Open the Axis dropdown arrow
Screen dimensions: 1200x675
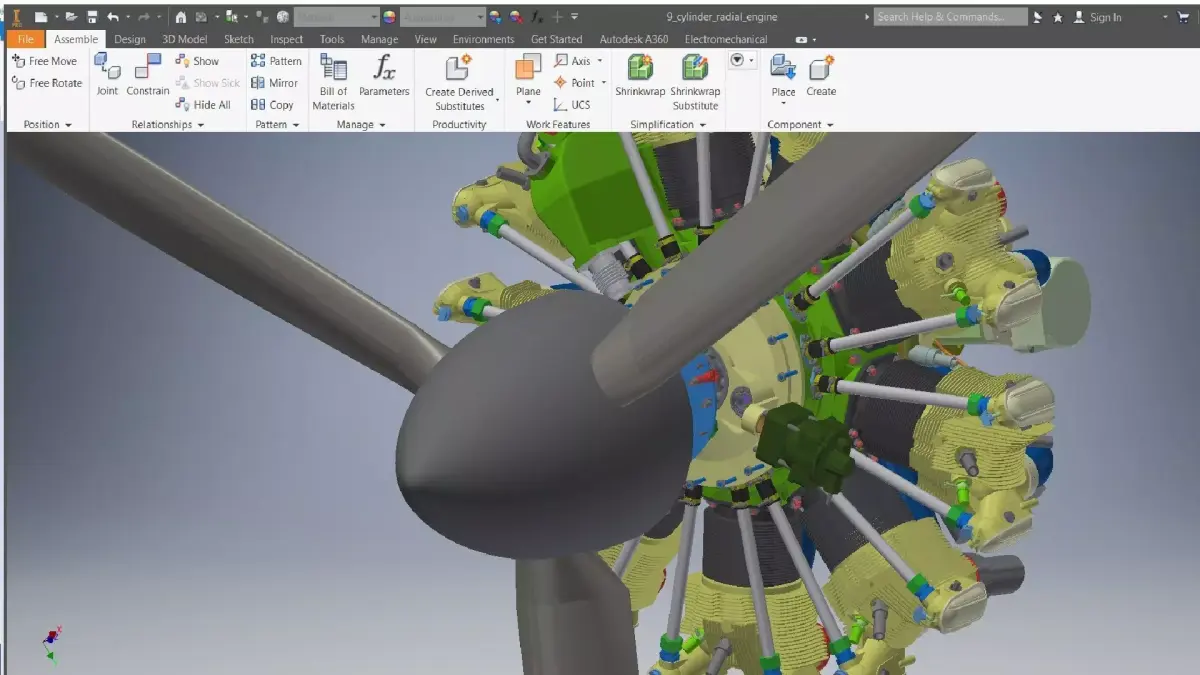tap(602, 61)
